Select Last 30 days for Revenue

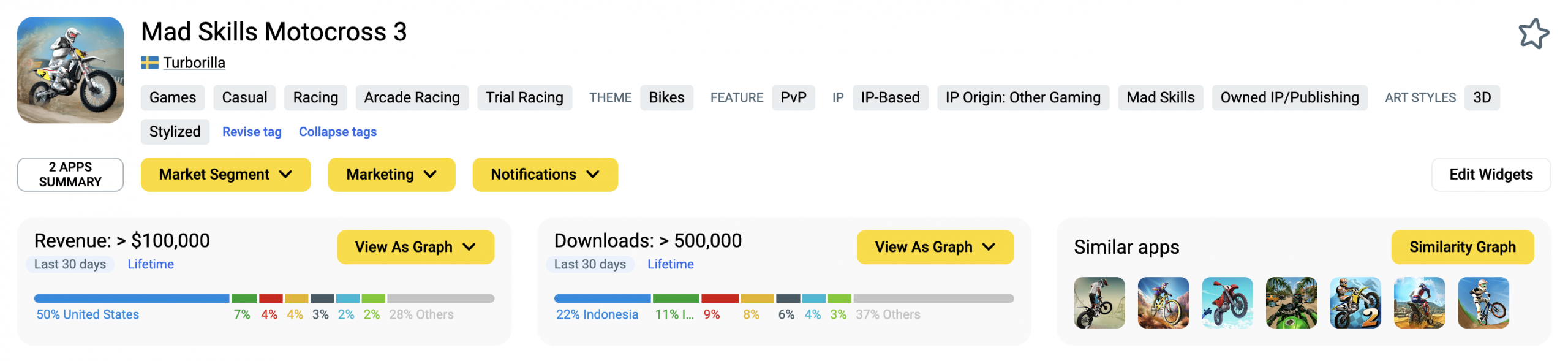pos(70,264)
